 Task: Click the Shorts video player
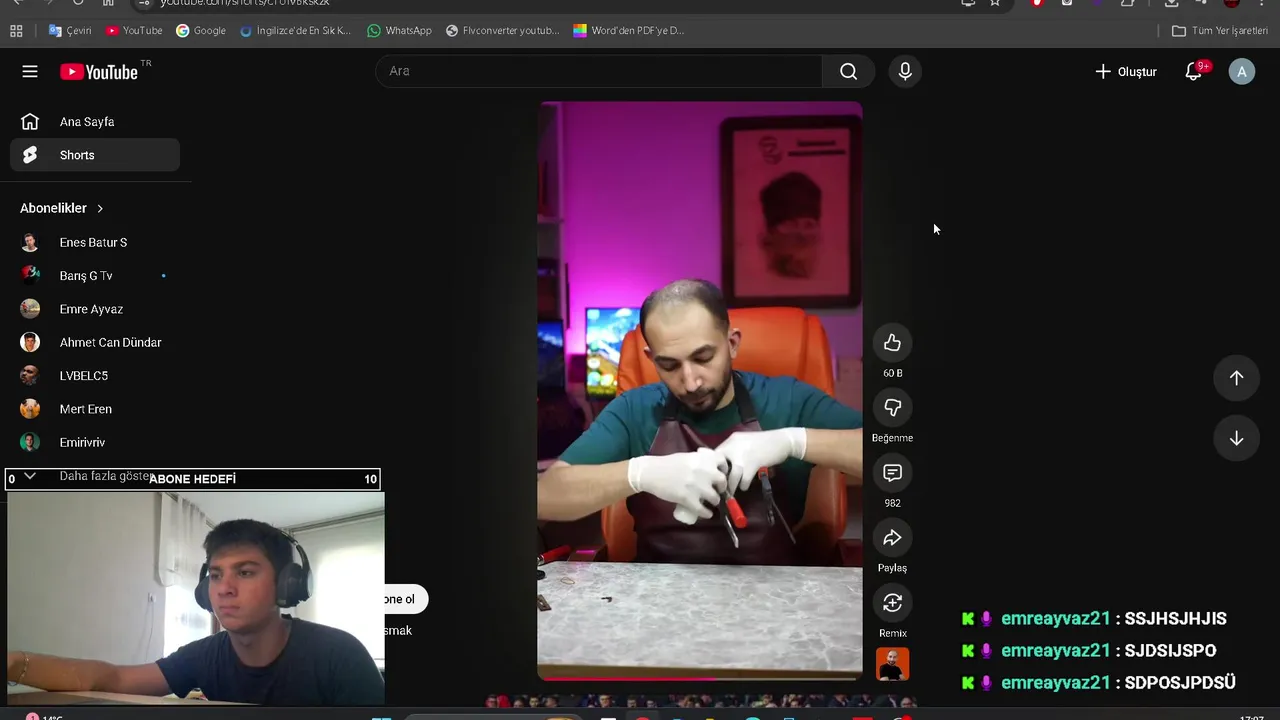[700, 390]
